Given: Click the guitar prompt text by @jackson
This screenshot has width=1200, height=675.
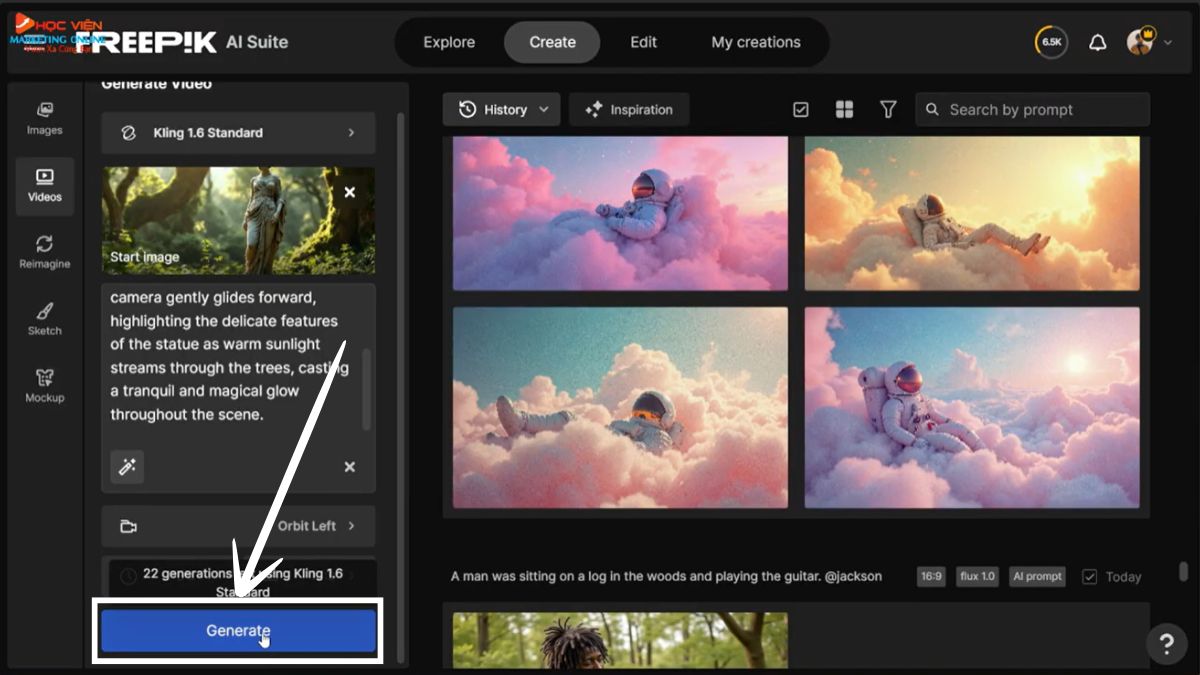Looking at the screenshot, I should pyautogui.click(x=666, y=577).
